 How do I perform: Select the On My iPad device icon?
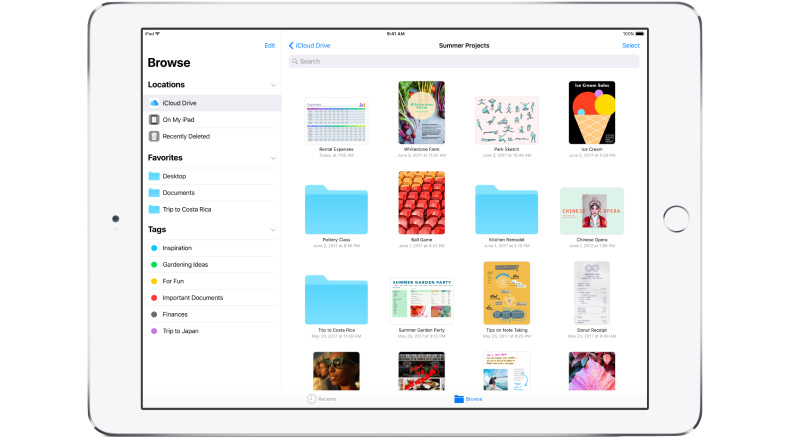(x=154, y=119)
